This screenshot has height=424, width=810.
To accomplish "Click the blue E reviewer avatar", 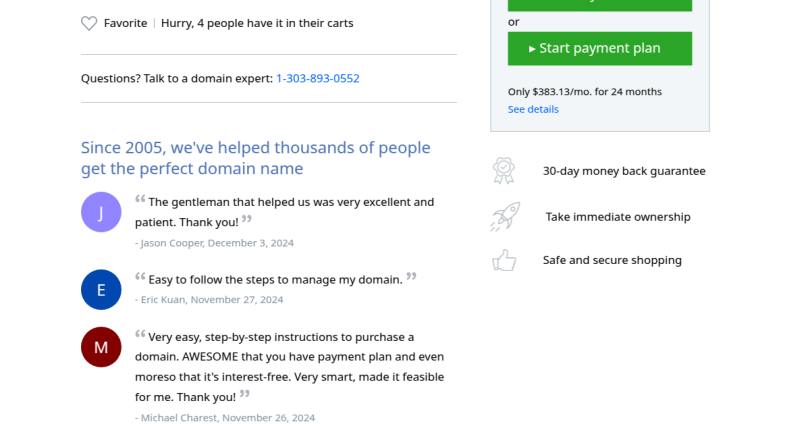I will [x=101, y=290].
